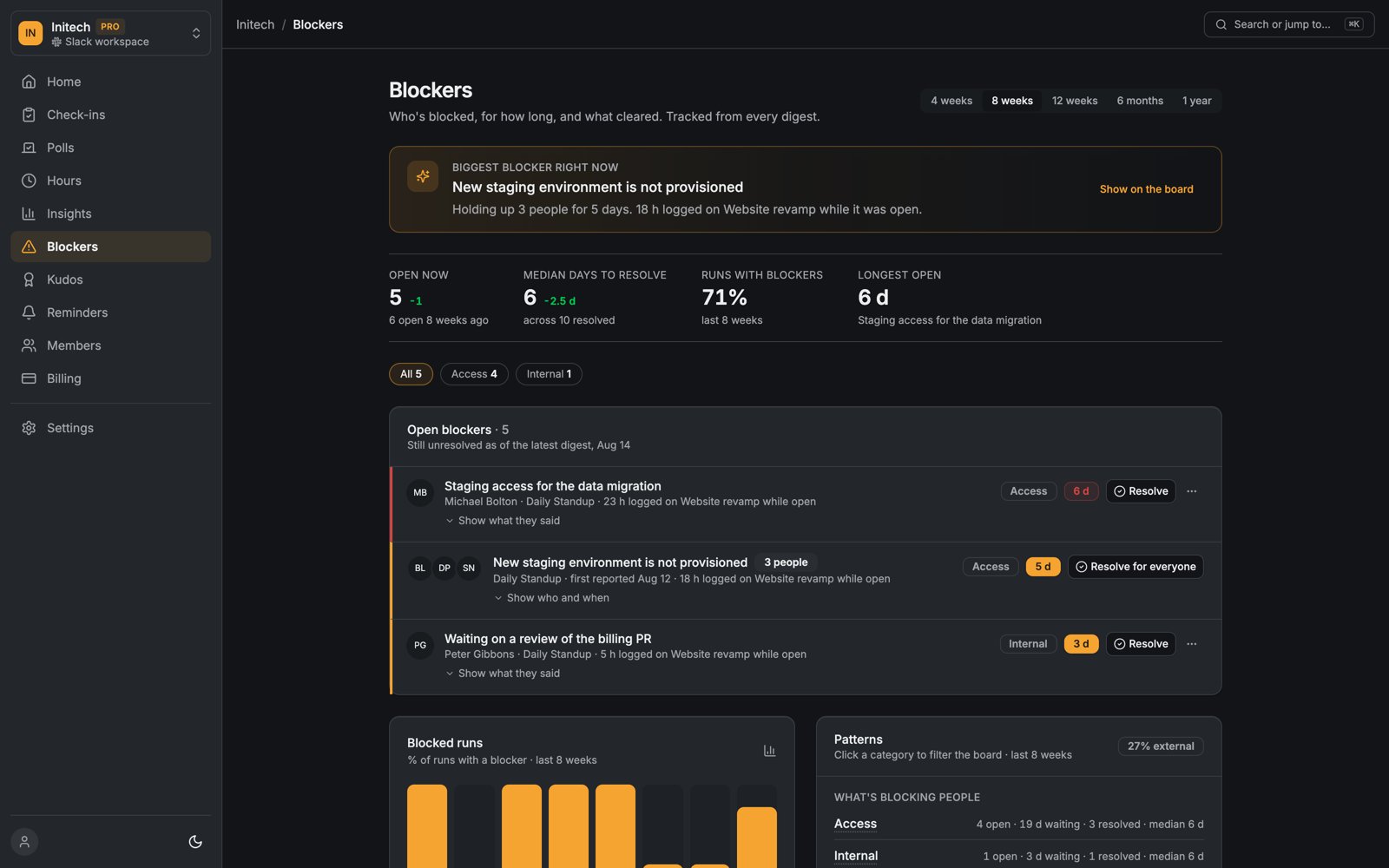This screenshot has height=868, width=1389.
Task: Click the MB avatar of Michael Bolton
Action: tap(420, 493)
